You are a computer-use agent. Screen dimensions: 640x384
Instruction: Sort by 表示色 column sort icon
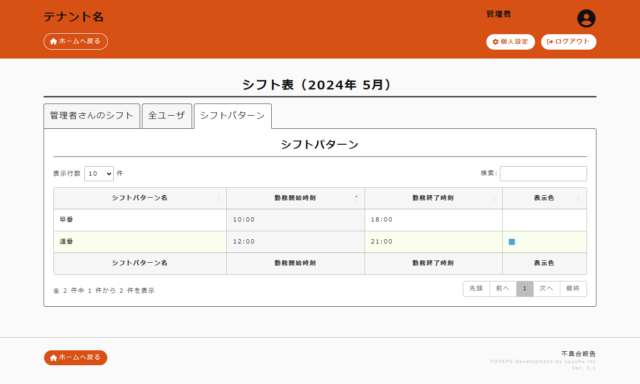coord(578,198)
